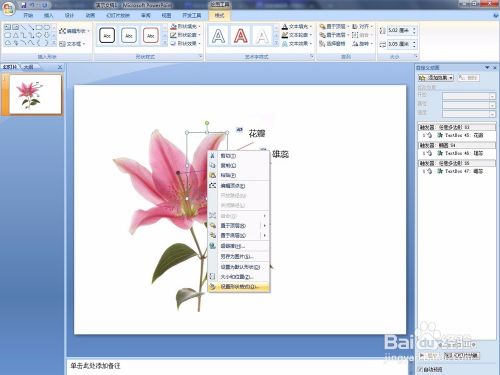The image size is (500, 375).
Task: Choose 剪切 (Cut) in context menu
Action: click(x=238, y=156)
